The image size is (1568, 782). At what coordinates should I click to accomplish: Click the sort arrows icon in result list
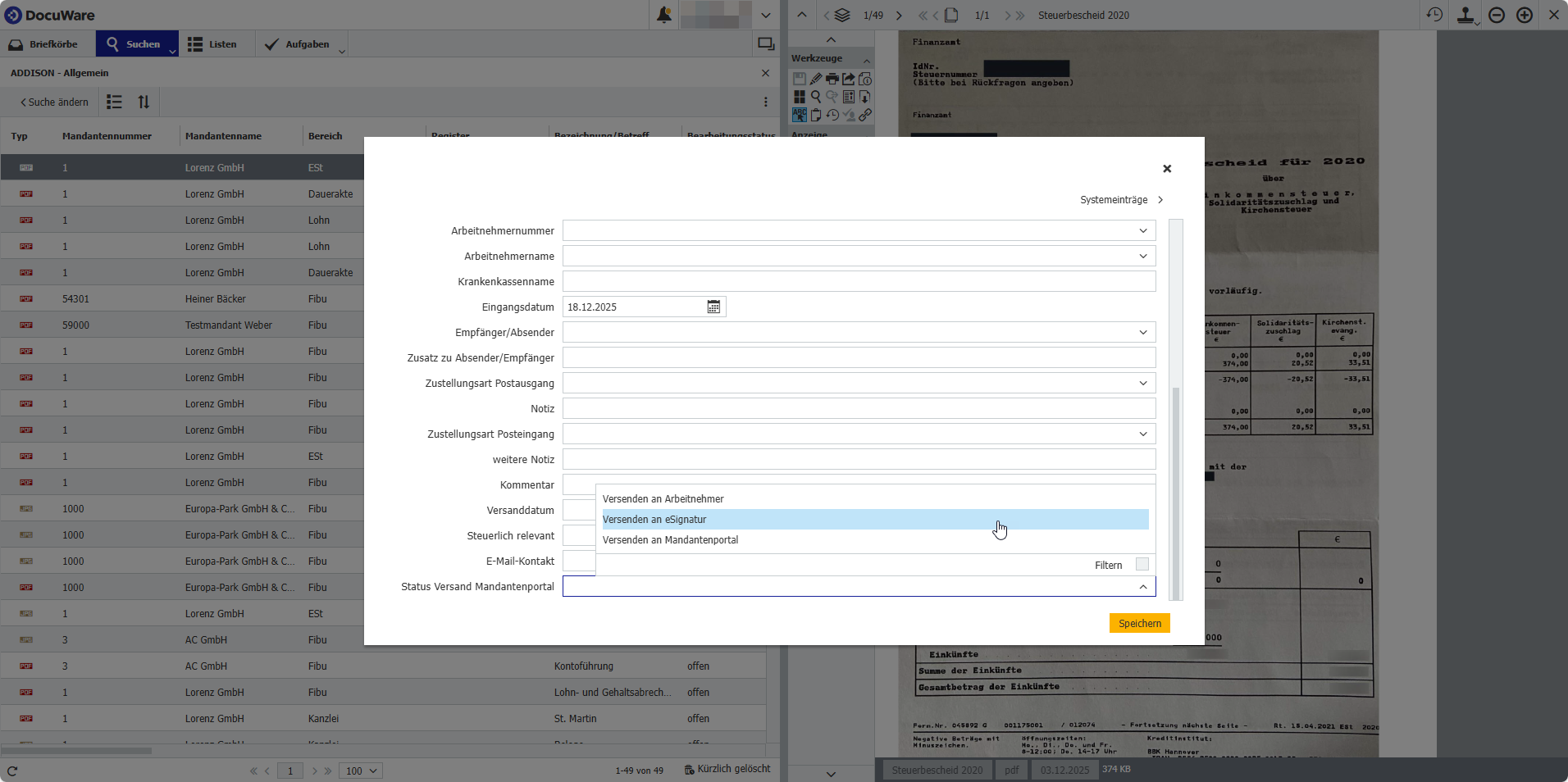point(144,102)
